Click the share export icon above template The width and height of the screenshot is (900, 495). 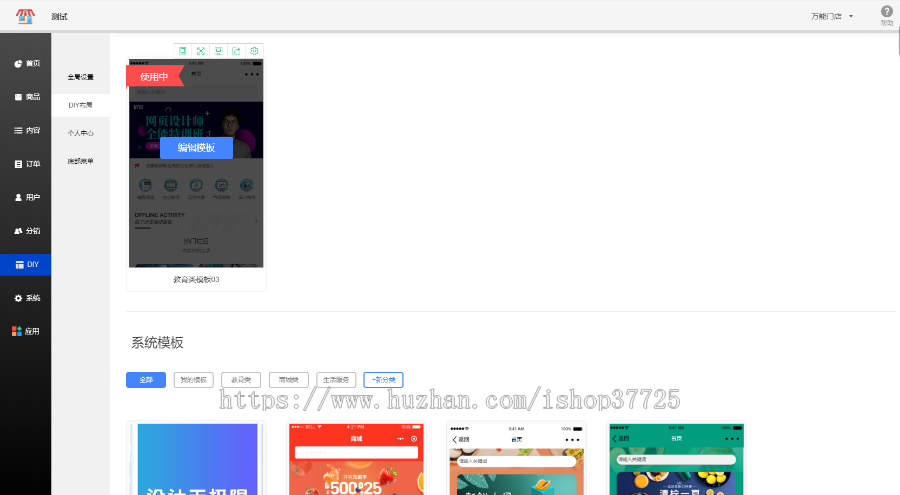(x=236, y=51)
